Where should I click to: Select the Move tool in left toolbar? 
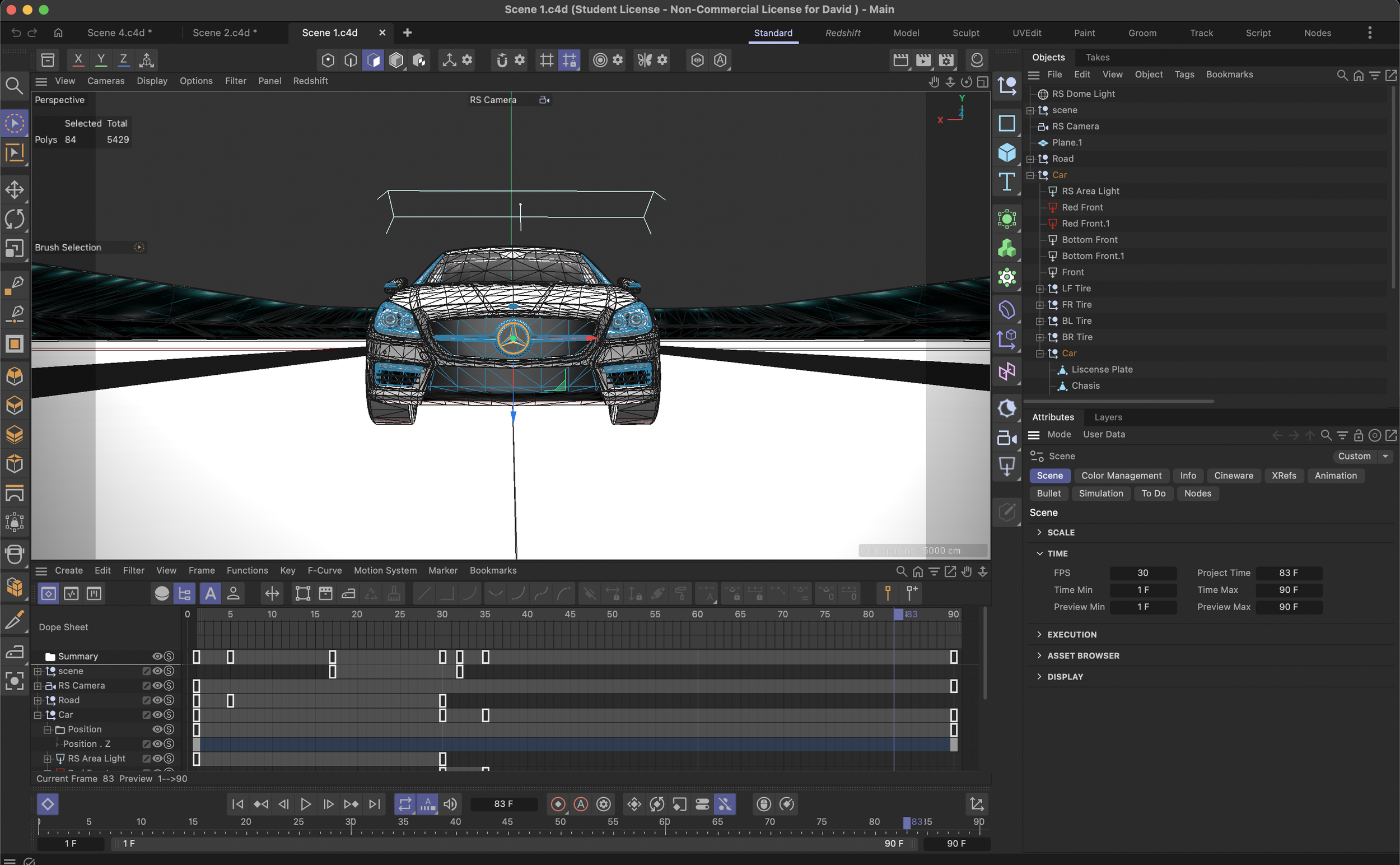pos(15,189)
